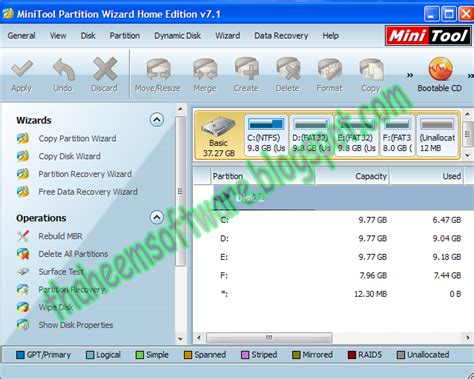Click the Delete partition icon
Viewport: 474px width, 379px height.
click(288, 69)
